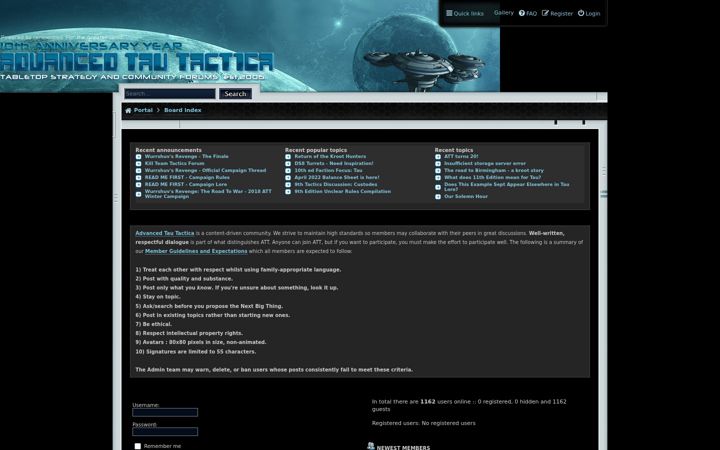Open the Login page from top bar
Screen dimensions: 720x450
(x=589, y=13)
